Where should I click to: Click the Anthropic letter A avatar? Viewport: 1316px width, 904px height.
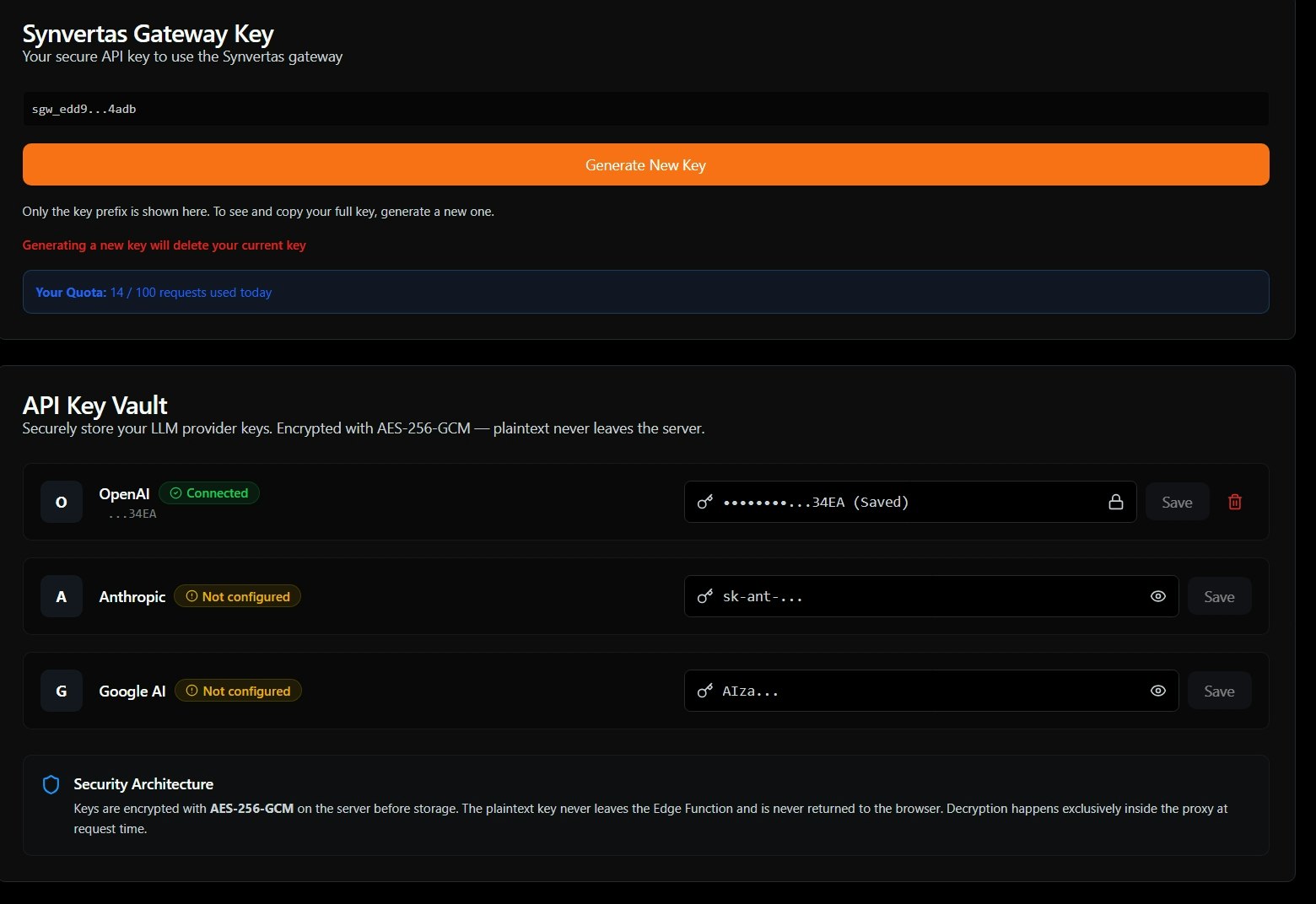62,596
